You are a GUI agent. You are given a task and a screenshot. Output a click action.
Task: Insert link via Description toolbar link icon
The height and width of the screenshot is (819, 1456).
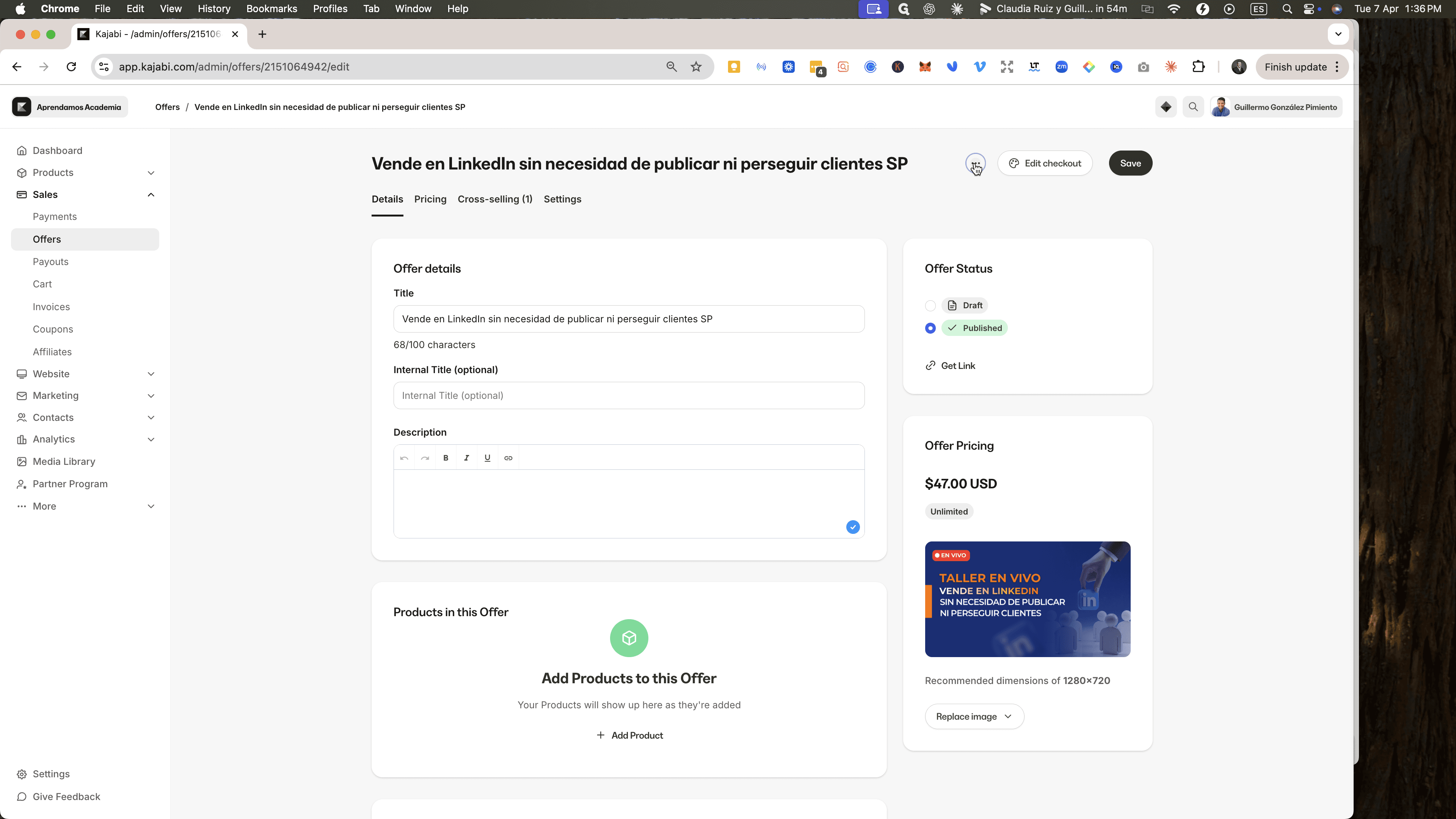pyautogui.click(x=508, y=458)
